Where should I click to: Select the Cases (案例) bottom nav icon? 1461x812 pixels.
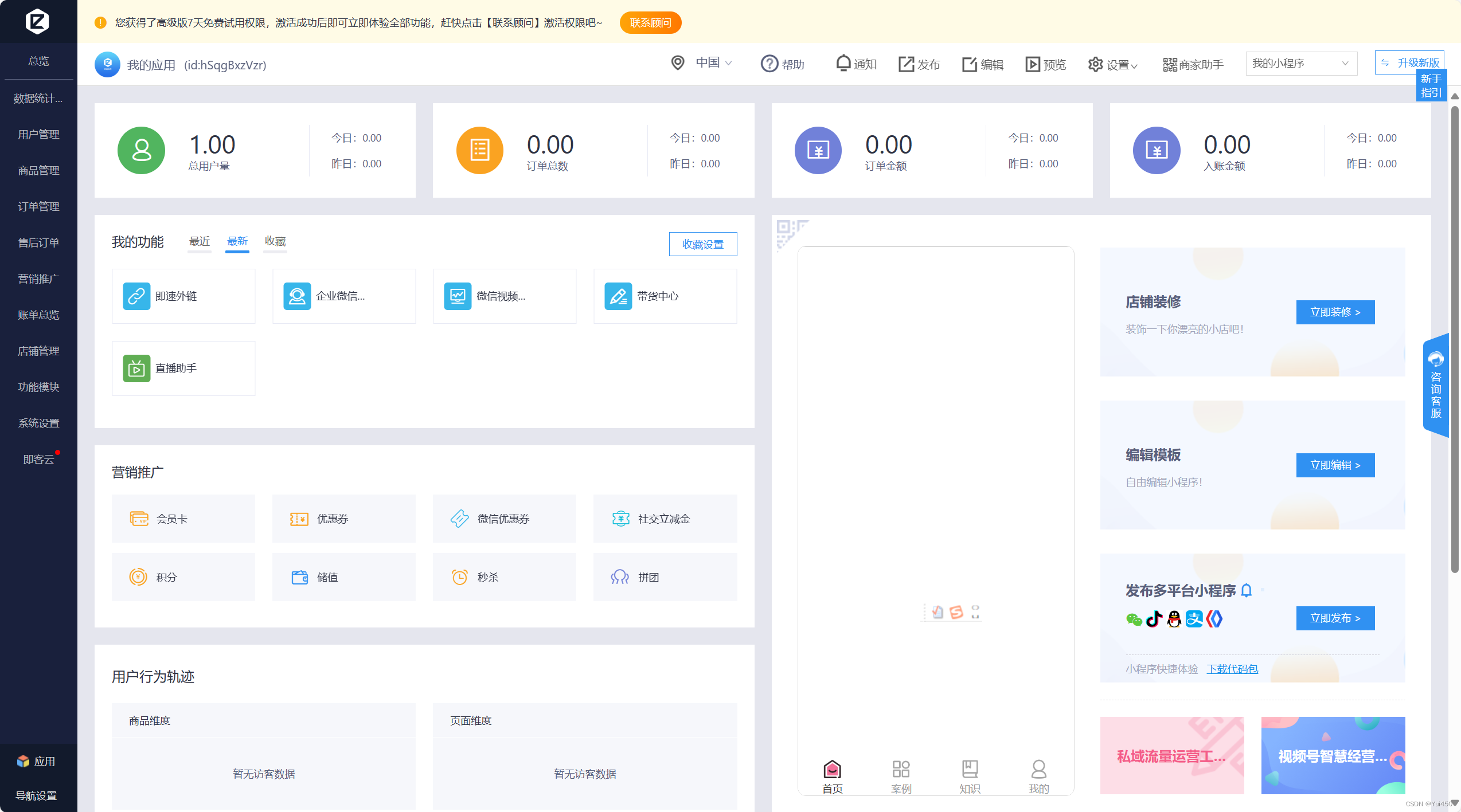pyautogui.click(x=901, y=769)
